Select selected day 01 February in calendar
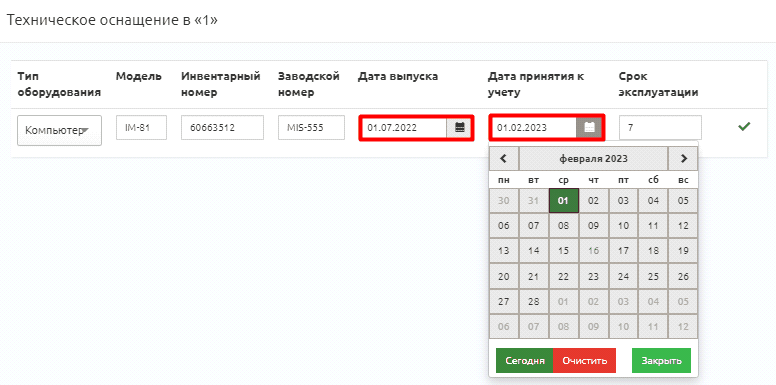The height and width of the screenshot is (385, 776). pos(564,201)
